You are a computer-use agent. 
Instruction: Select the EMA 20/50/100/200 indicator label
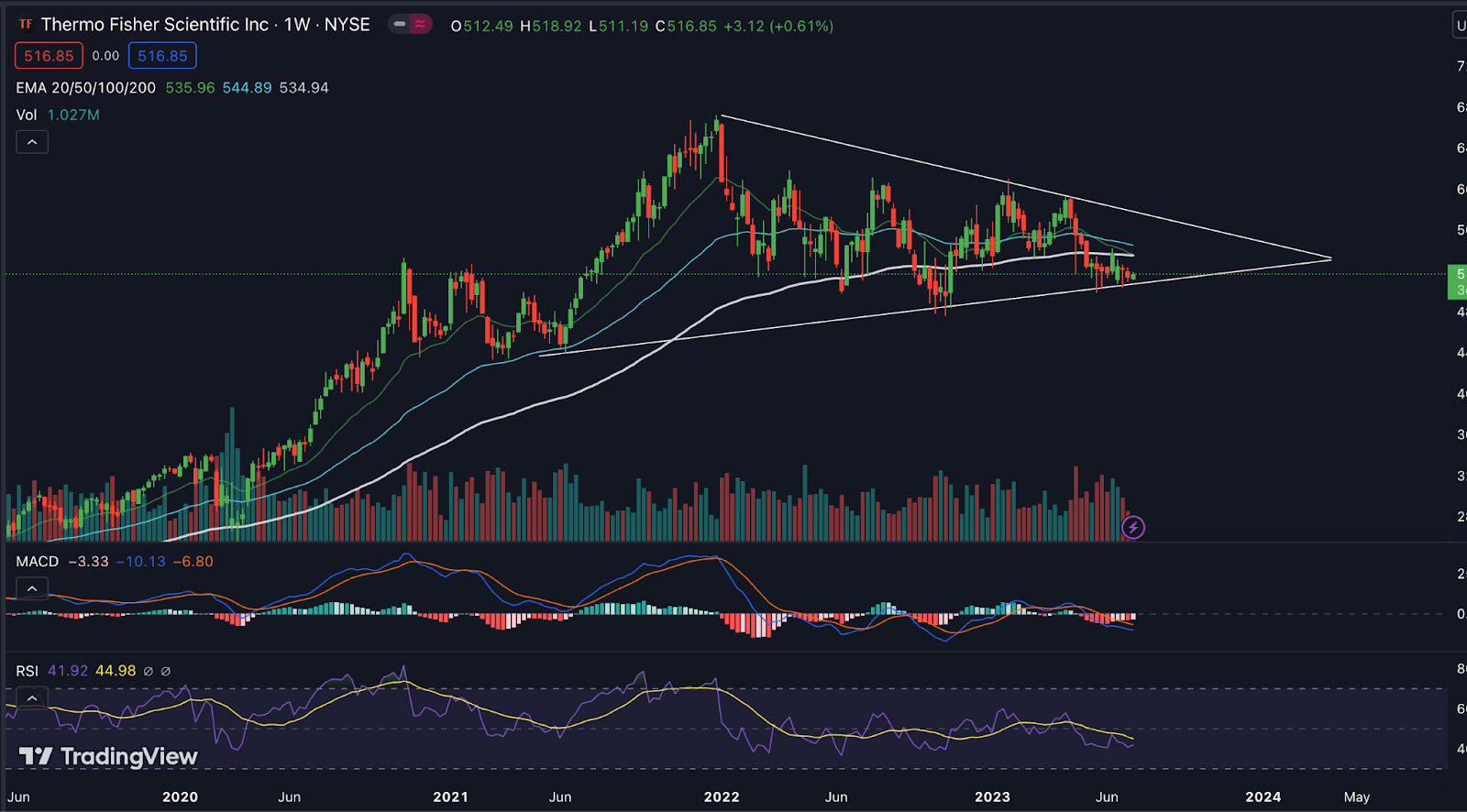(x=85, y=88)
